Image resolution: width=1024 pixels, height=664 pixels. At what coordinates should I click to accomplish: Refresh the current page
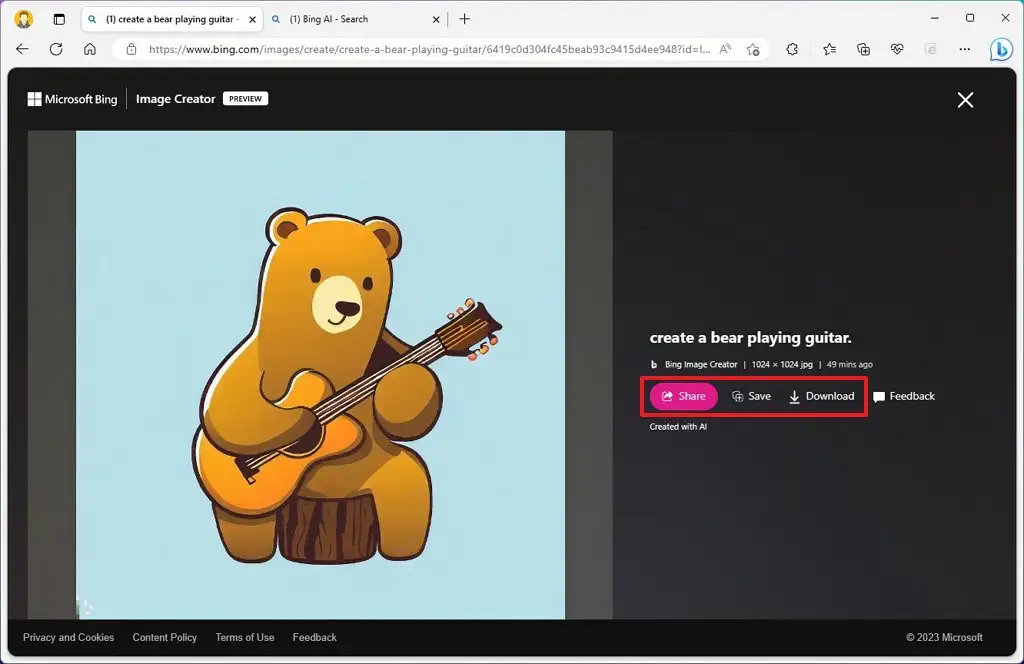tap(56, 49)
